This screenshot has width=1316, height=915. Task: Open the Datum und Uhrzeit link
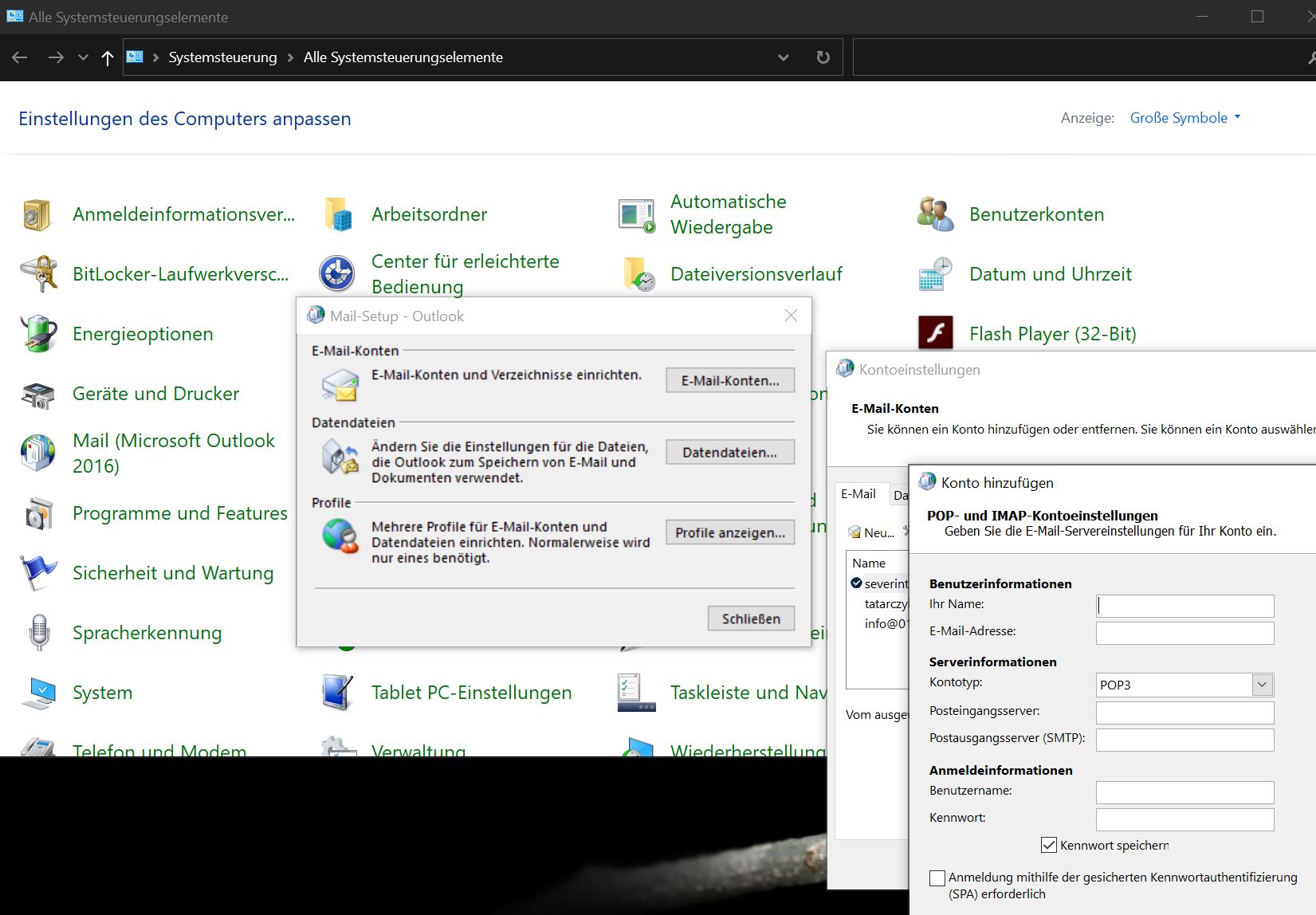(x=1050, y=274)
